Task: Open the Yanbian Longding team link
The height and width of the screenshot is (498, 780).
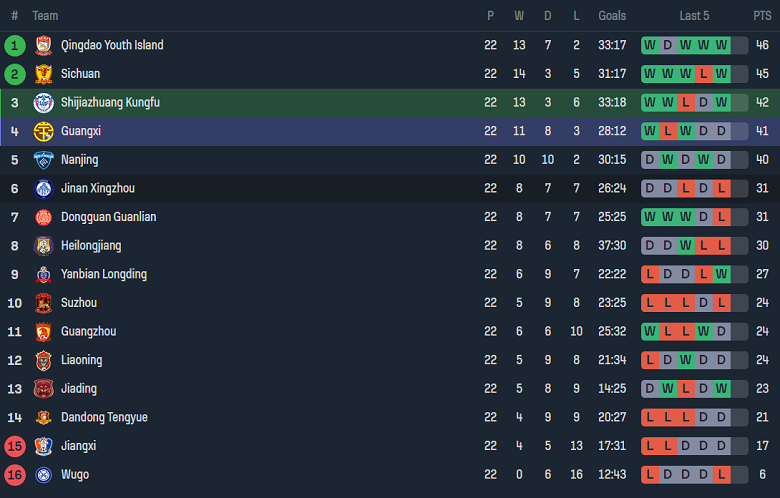Action: [104, 274]
